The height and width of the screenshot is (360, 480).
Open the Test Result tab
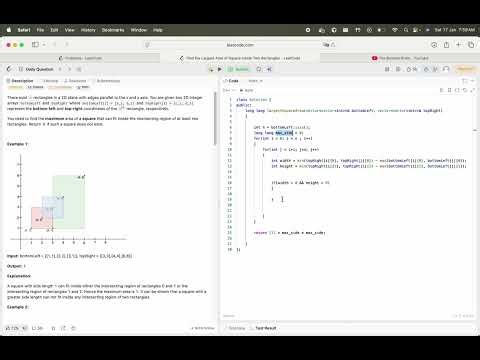tap(263, 328)
